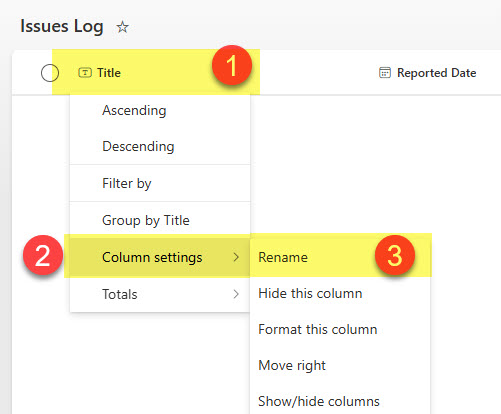Click the Title column text-type icon

click(x=85, y=72)
